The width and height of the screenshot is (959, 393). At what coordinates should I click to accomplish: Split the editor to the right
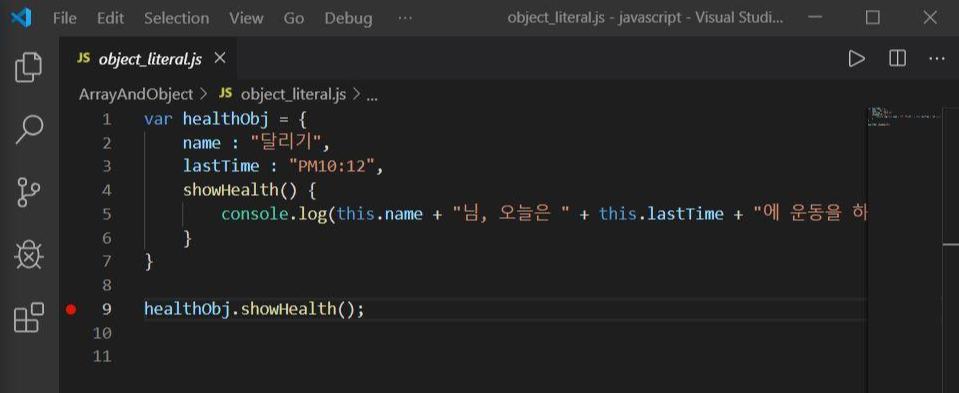pos(897,59)
